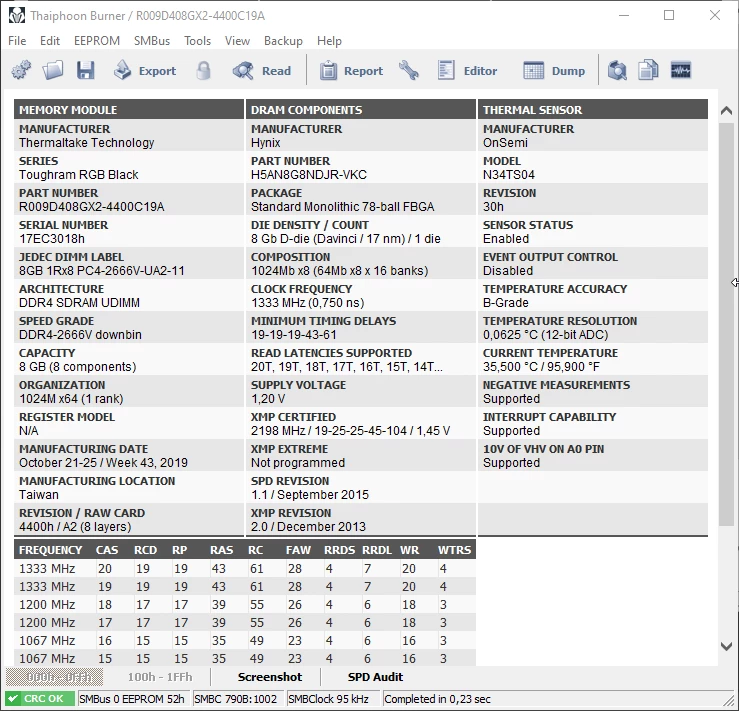Screen dimensions: 739x711
Task: Click the magnifier database search icon
Action: [x=617, y=71]
